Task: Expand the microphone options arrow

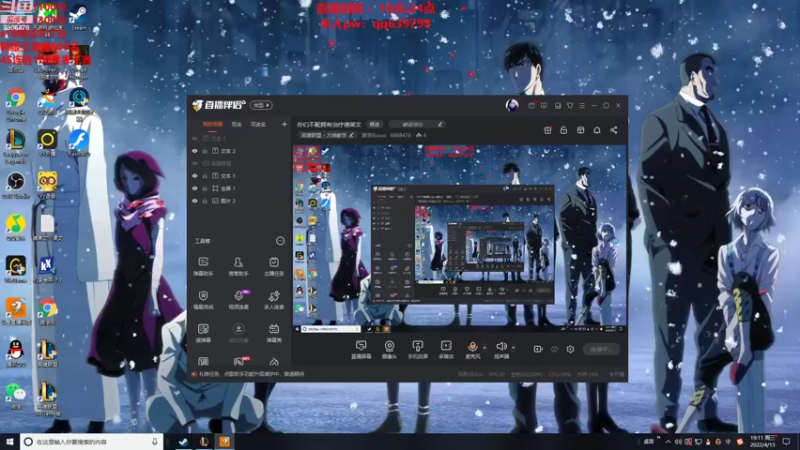Action: point(484,347)
